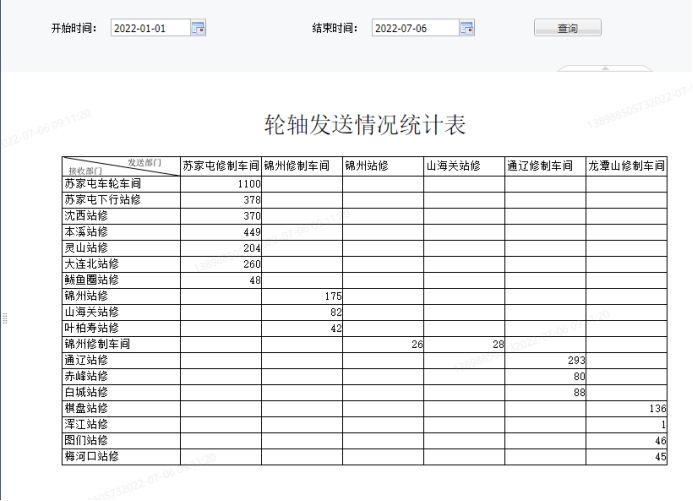Click the cell value 88

pos(579,393)
